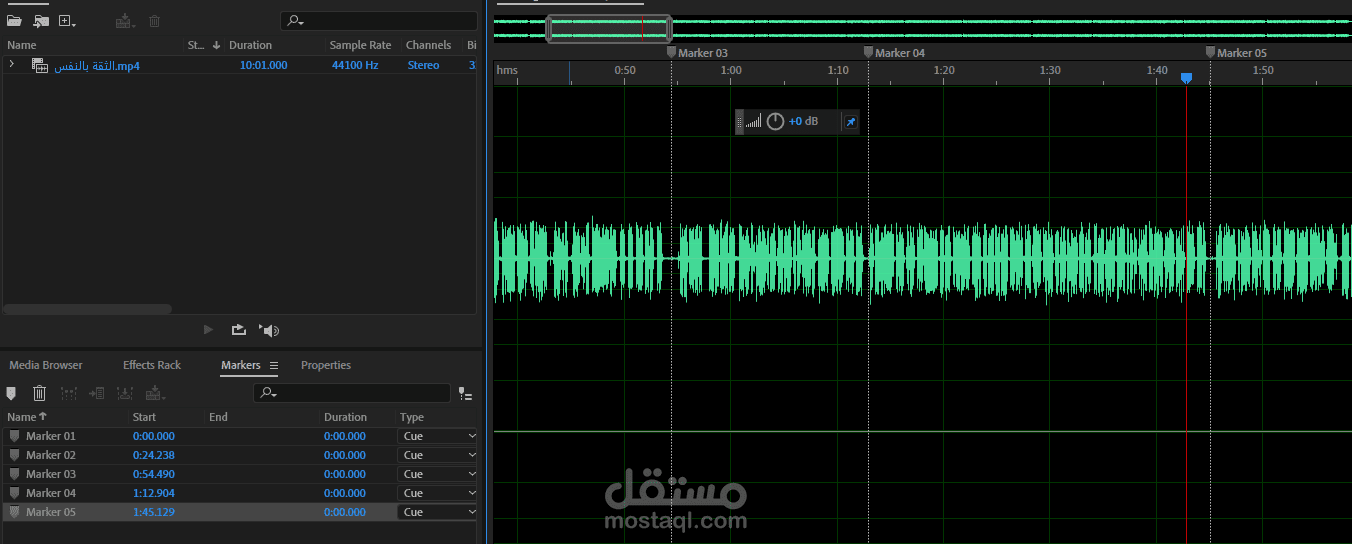Select Marker 02 row in Markers list
The width and height of the screenshot is (1352, 544).
(x=241, y=455)
